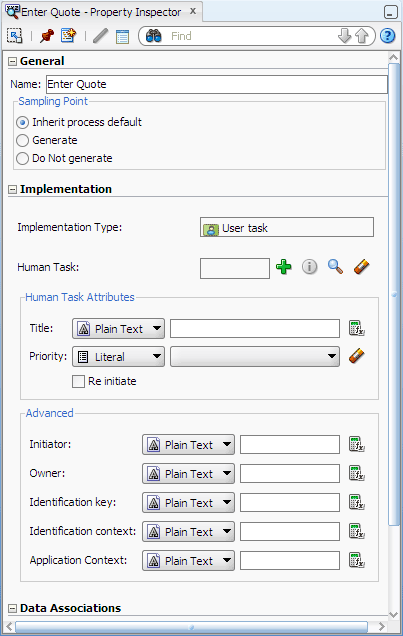Image resolution: width=403 pixels, height=636 pixels.
Task: Click the pencil edit toolbar icon
Action: click(x=100, y=36)
